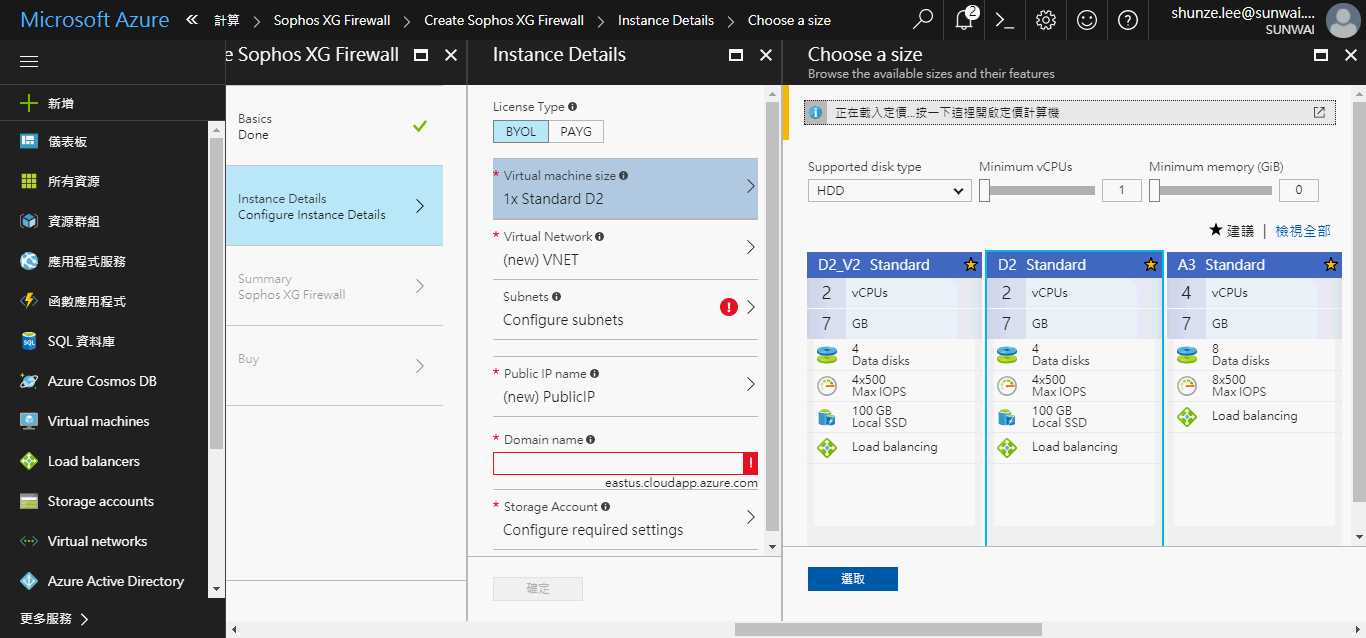The height and width of the screenshot is (638, 1366).
Task: Expand Subnets Configure subnets setting
Action: [x=625, y=309]
